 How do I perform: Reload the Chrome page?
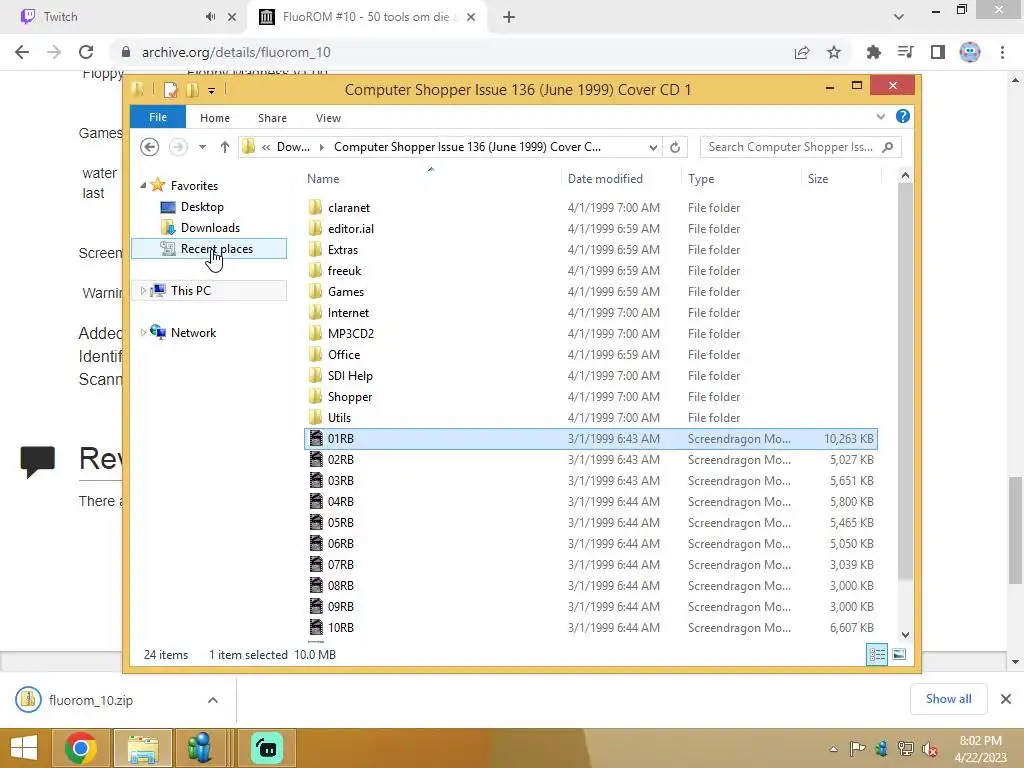tap(86, 52)
